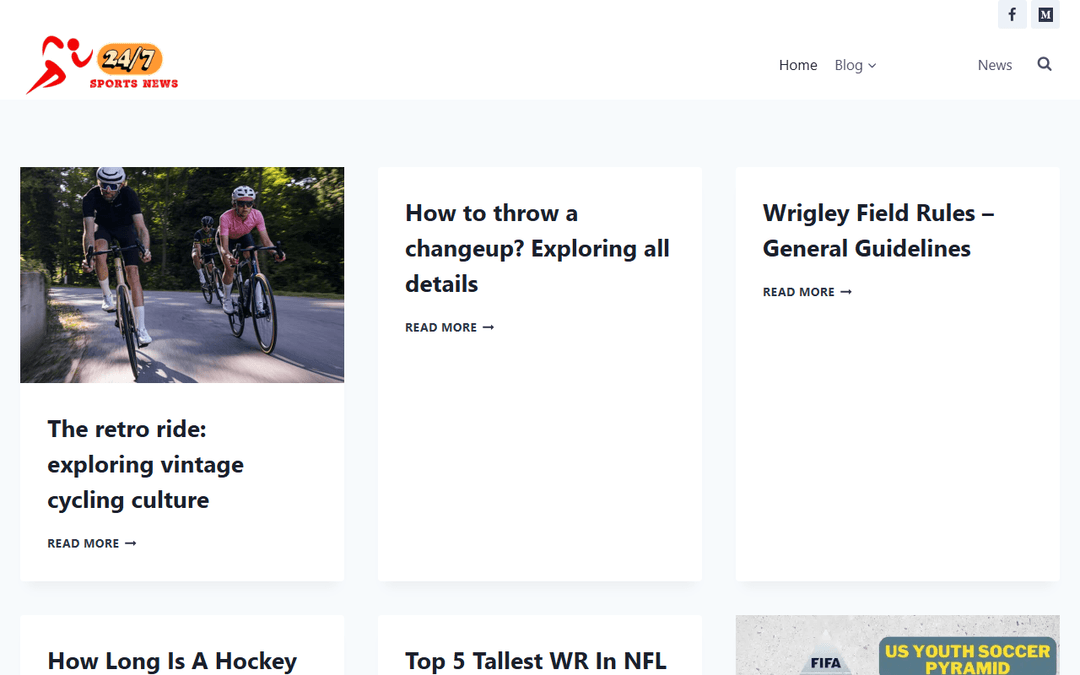Open the News menu item

[995, 65]
